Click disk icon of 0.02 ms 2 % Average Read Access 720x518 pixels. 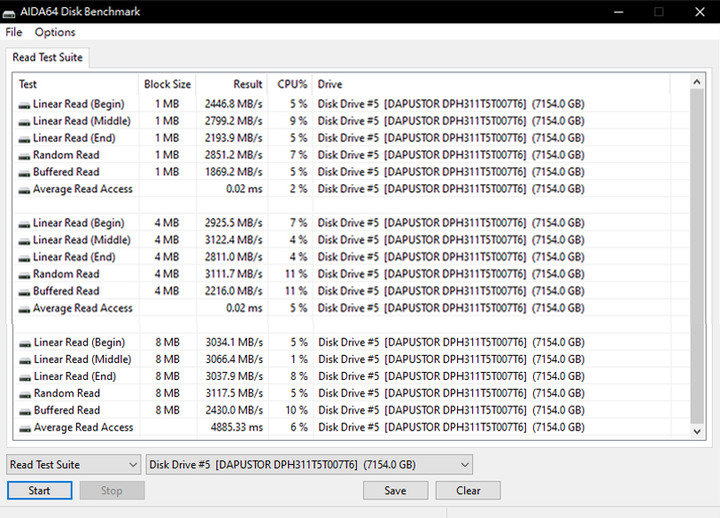[24, 191]
